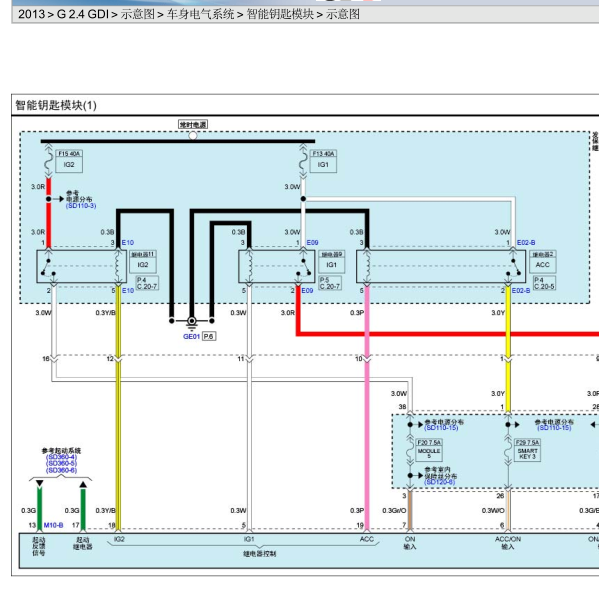The image size is (599, 600).
Task: Open the SD120-8 interior fuse distribution link
Action: 439,482
